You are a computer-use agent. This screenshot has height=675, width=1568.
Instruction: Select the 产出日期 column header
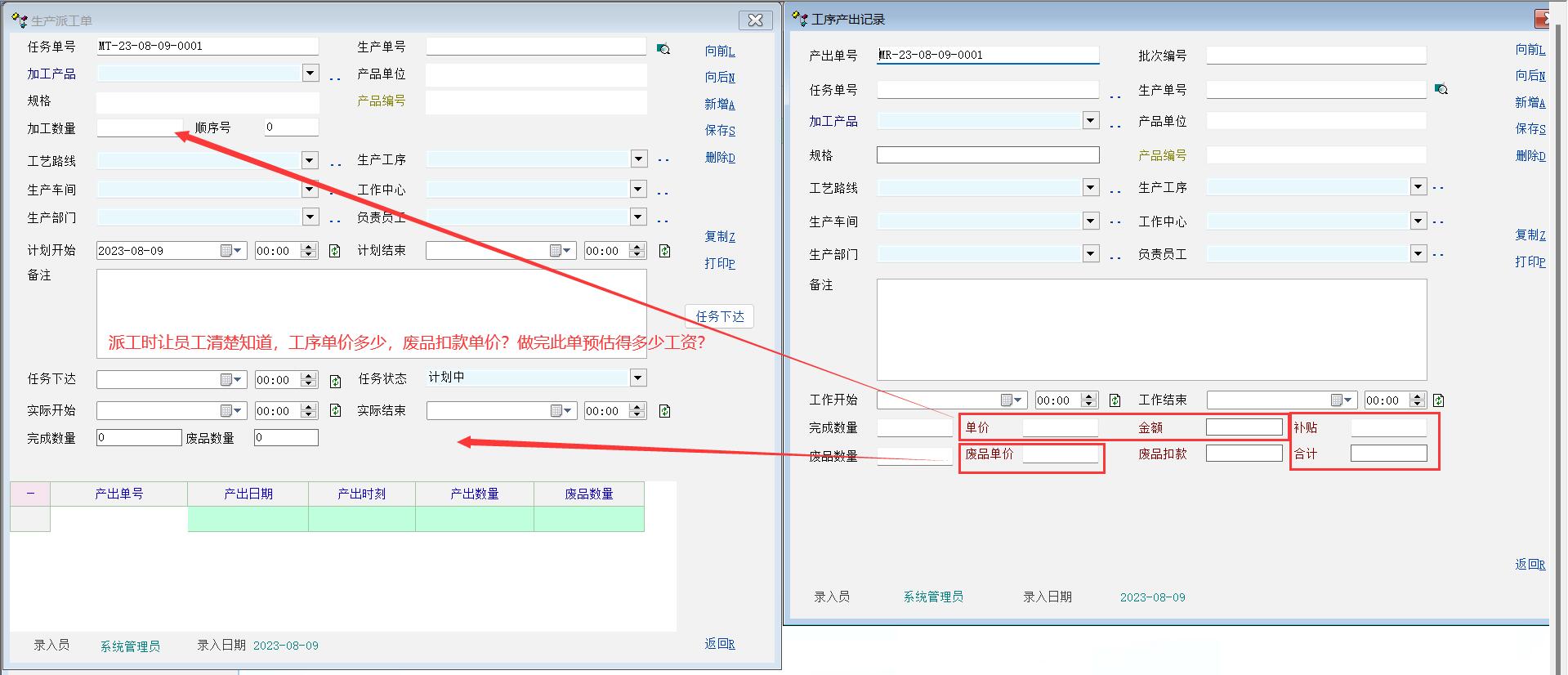coord(248,494)
